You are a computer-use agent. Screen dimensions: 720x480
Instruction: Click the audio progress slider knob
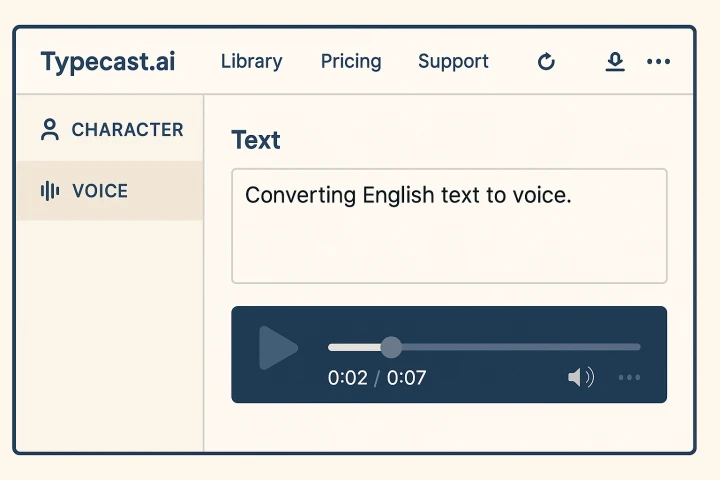click(391, 347)
